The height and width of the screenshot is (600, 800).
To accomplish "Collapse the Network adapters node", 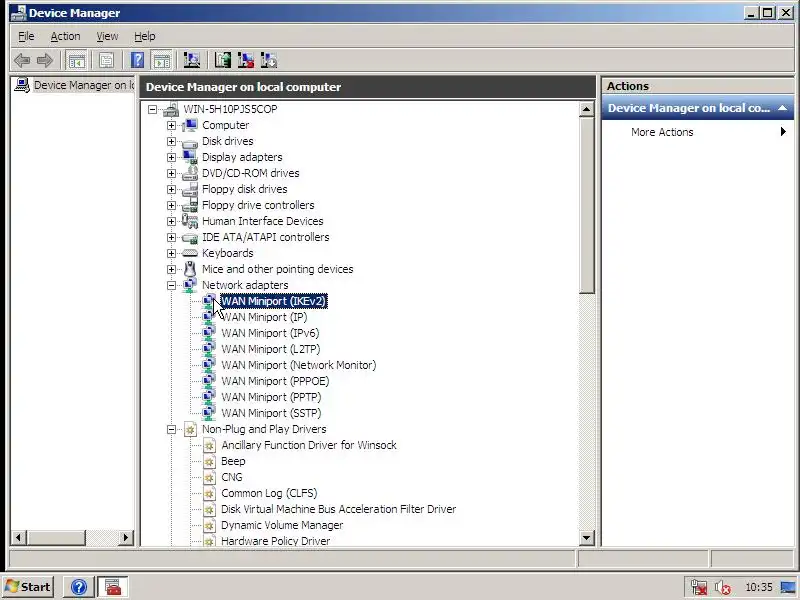I will (x=171, y=285).
